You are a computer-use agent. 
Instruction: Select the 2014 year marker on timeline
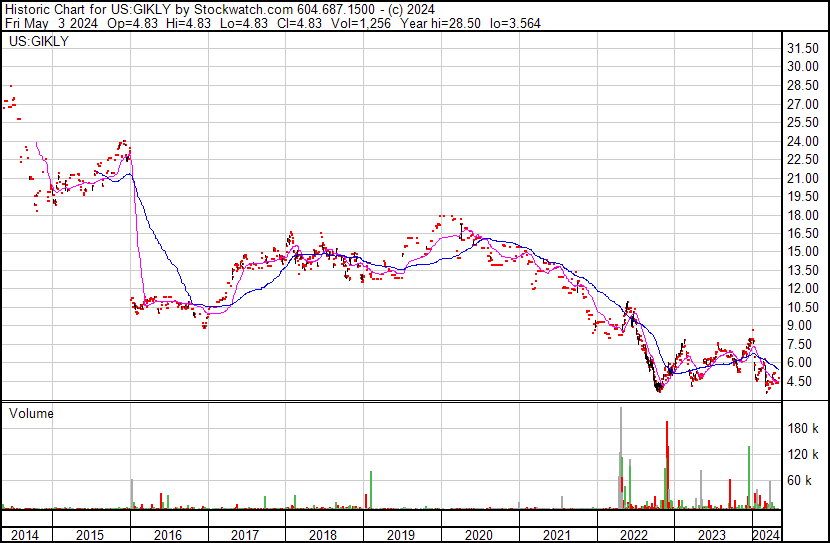(23, 535)
